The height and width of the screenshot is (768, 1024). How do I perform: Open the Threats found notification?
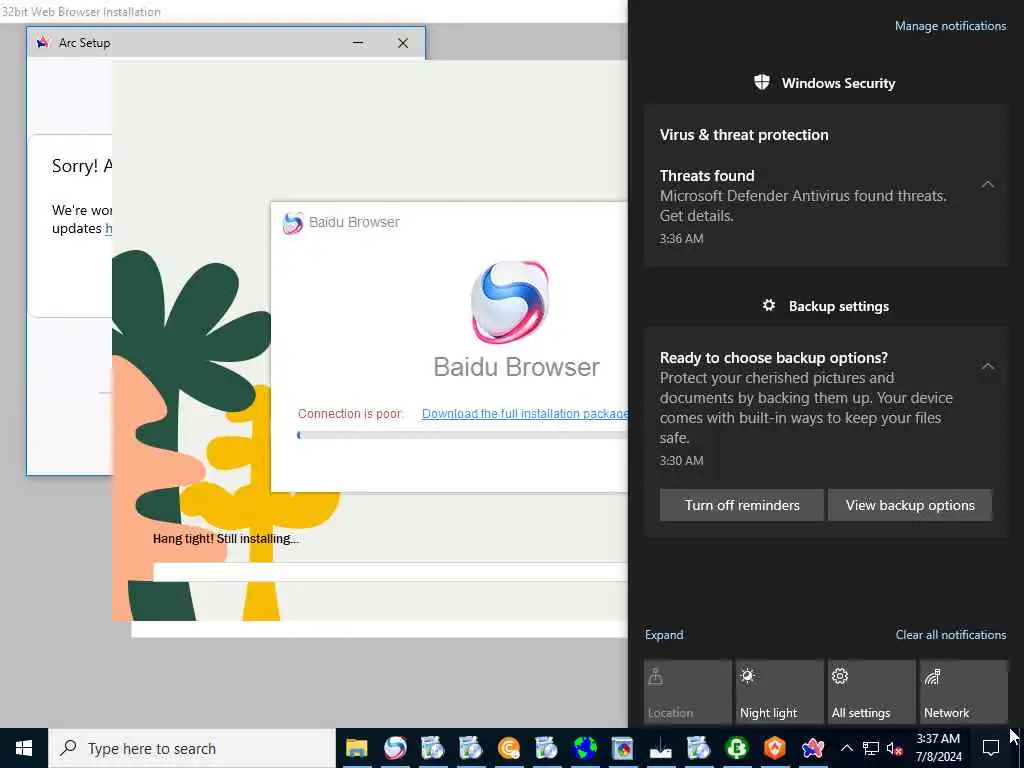click(826, 206)
